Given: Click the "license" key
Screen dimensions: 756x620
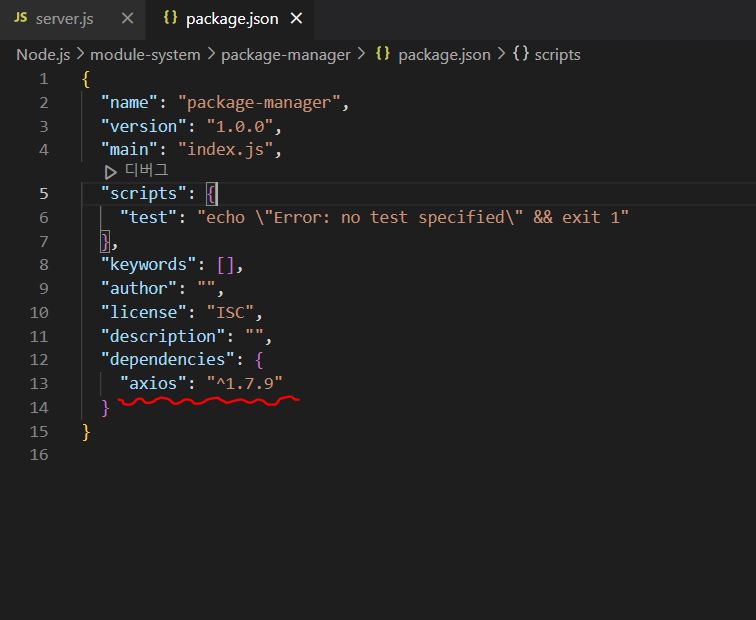Looking at the screenshot, I should point(144,312).
